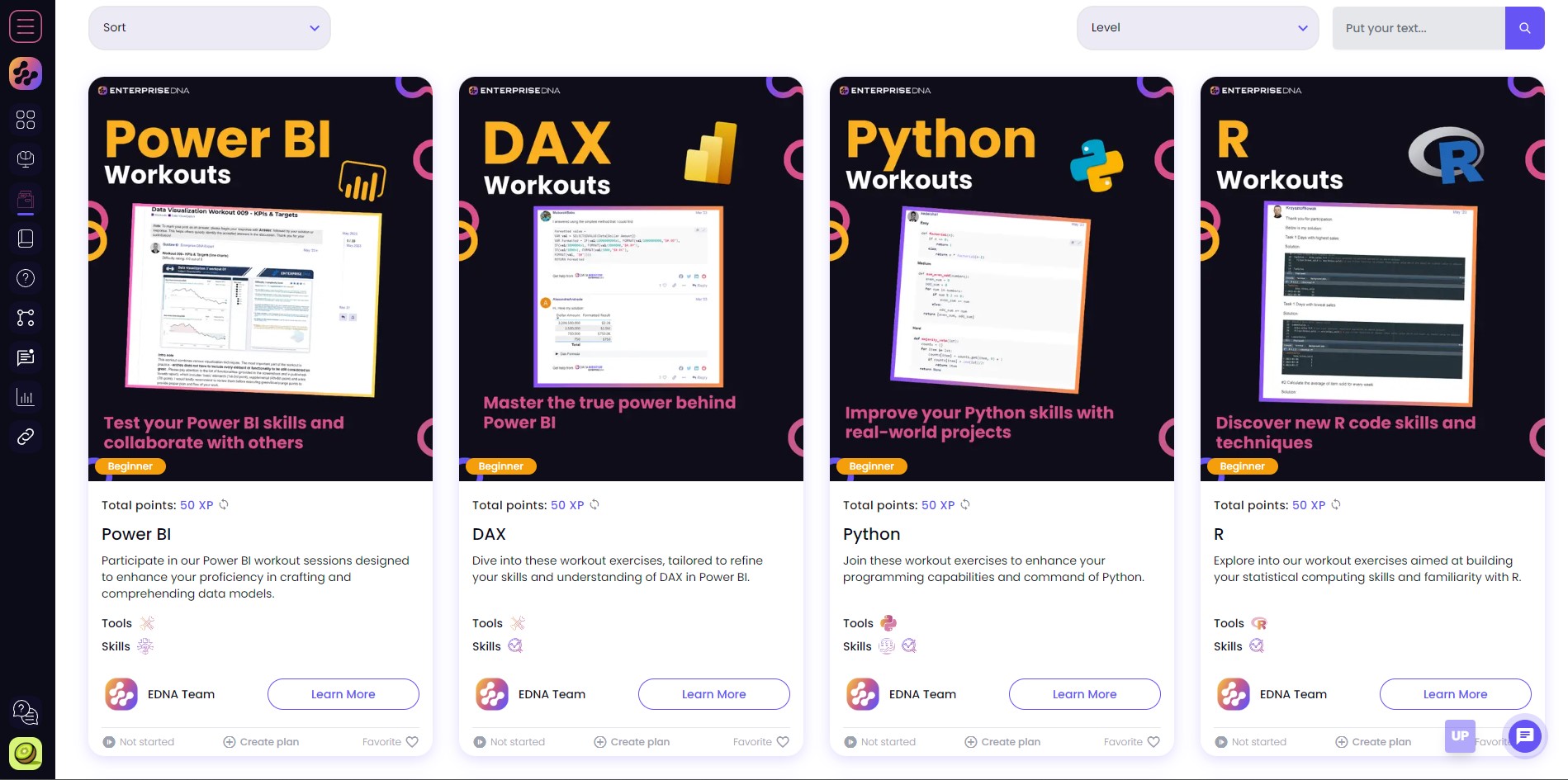Image resolution: width=1568 pixels, height=780 pixels.
Task: Click Learn More on the Python card
Action: tap(1085, 694)
